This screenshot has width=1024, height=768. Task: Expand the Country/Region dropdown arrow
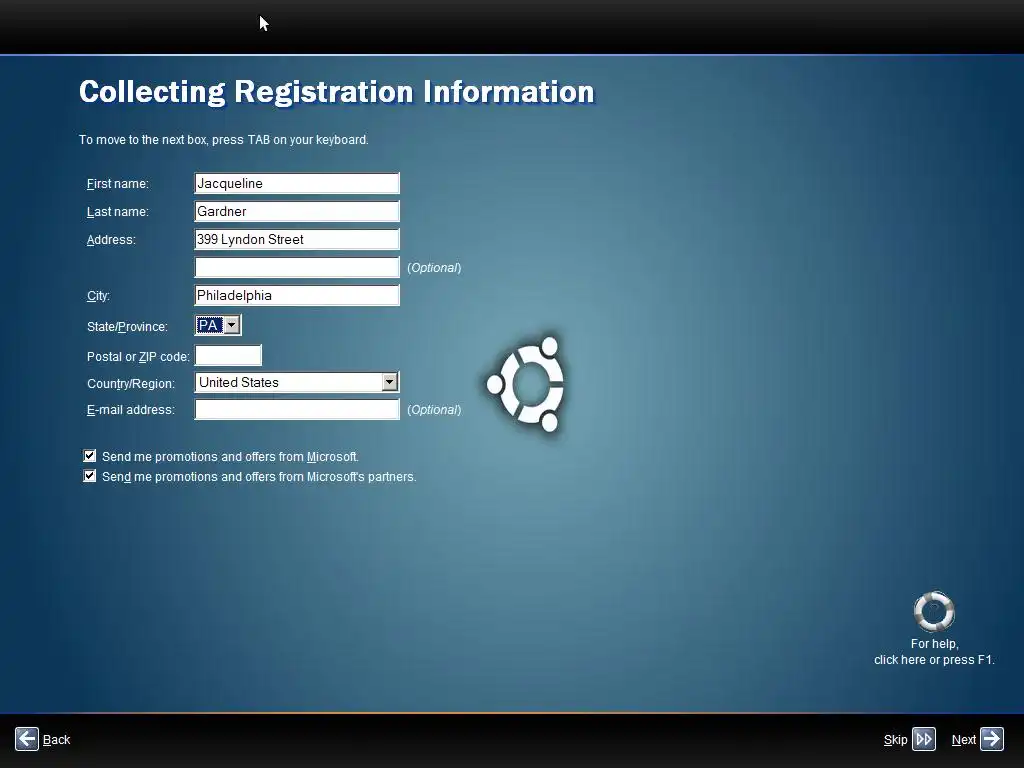pos(389,382)
